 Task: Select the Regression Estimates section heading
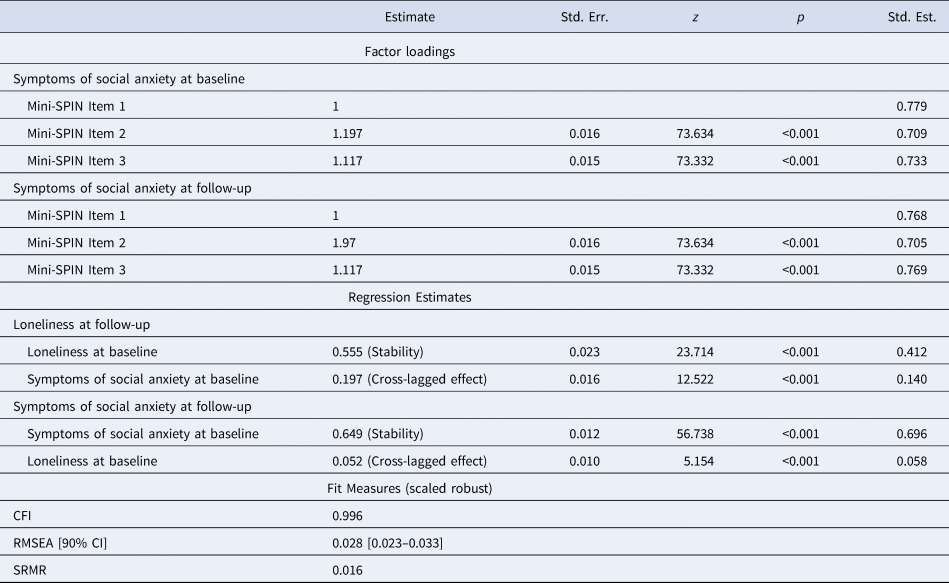coord(410,297)
